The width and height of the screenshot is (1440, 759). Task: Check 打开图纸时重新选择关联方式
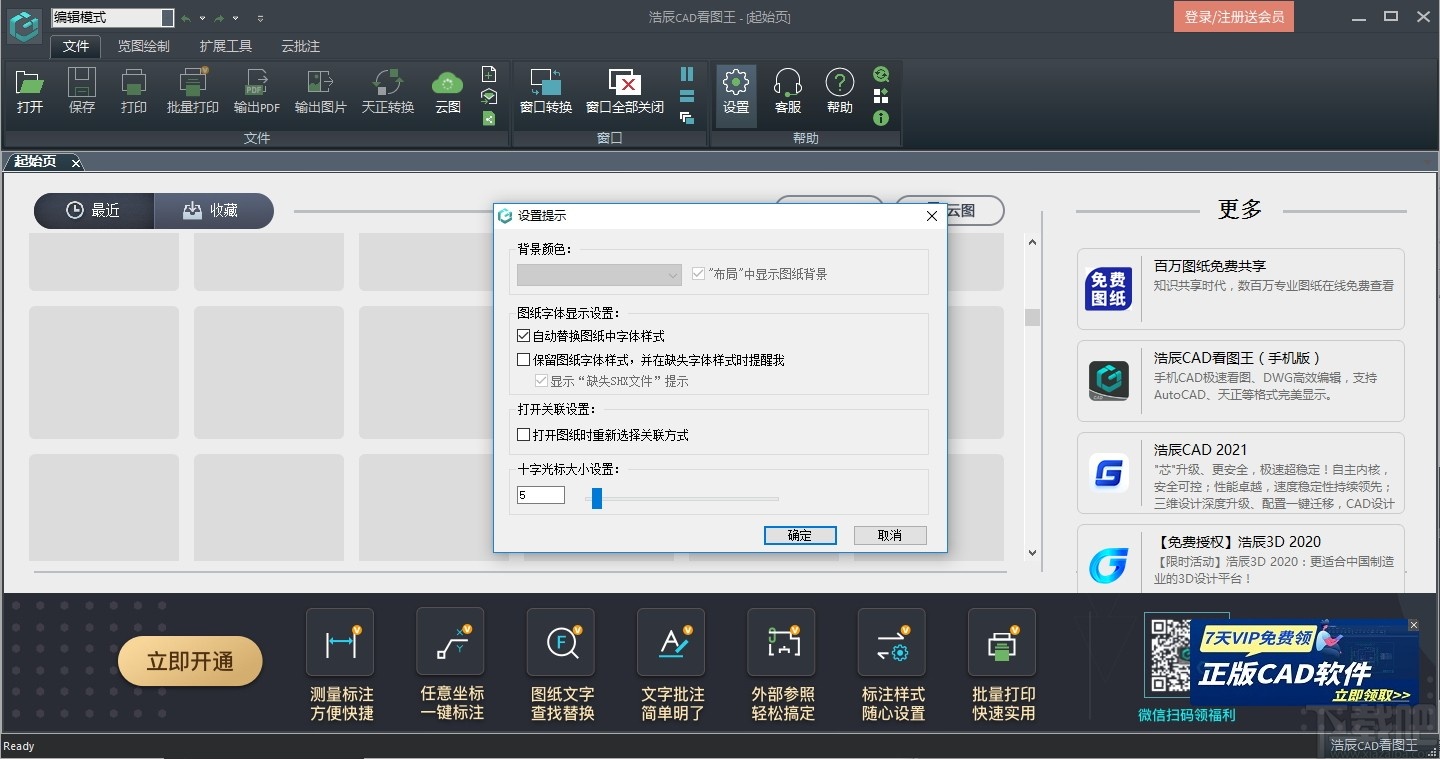(x=522, y=434)
